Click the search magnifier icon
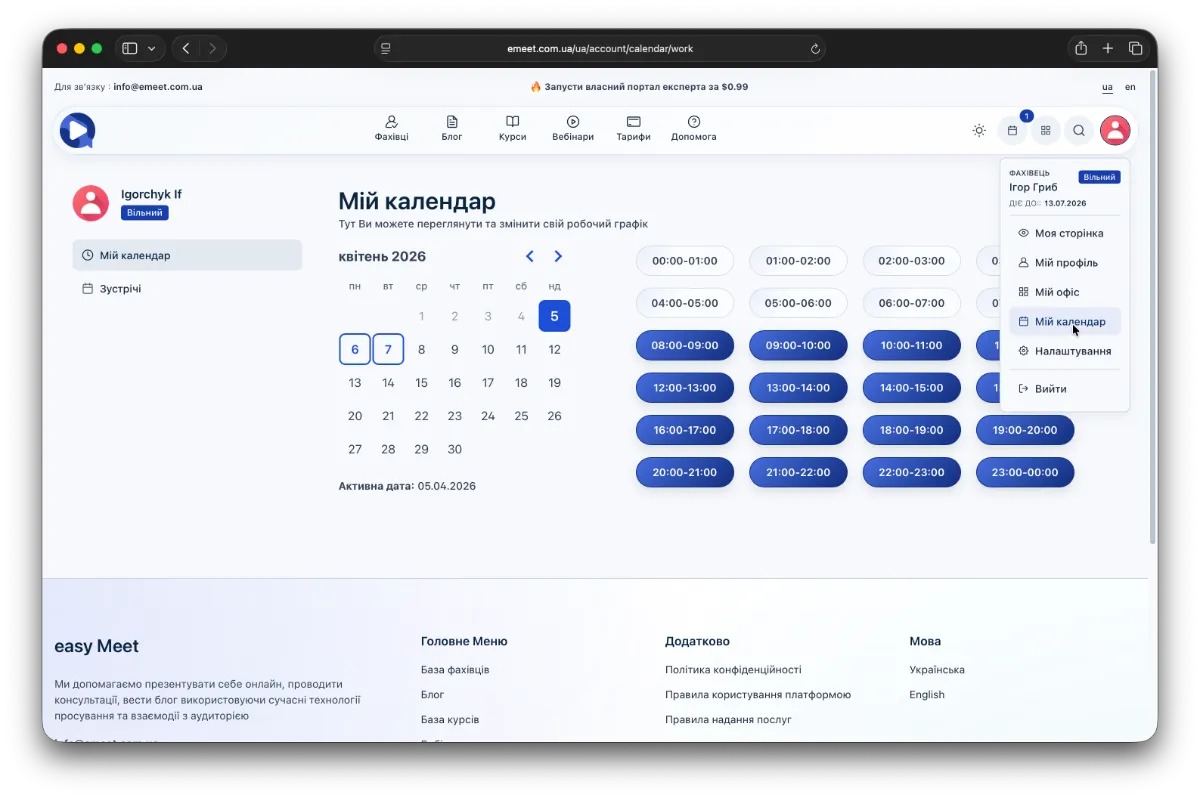Viewport: 1200px width, 798px height. point(1079,130)
